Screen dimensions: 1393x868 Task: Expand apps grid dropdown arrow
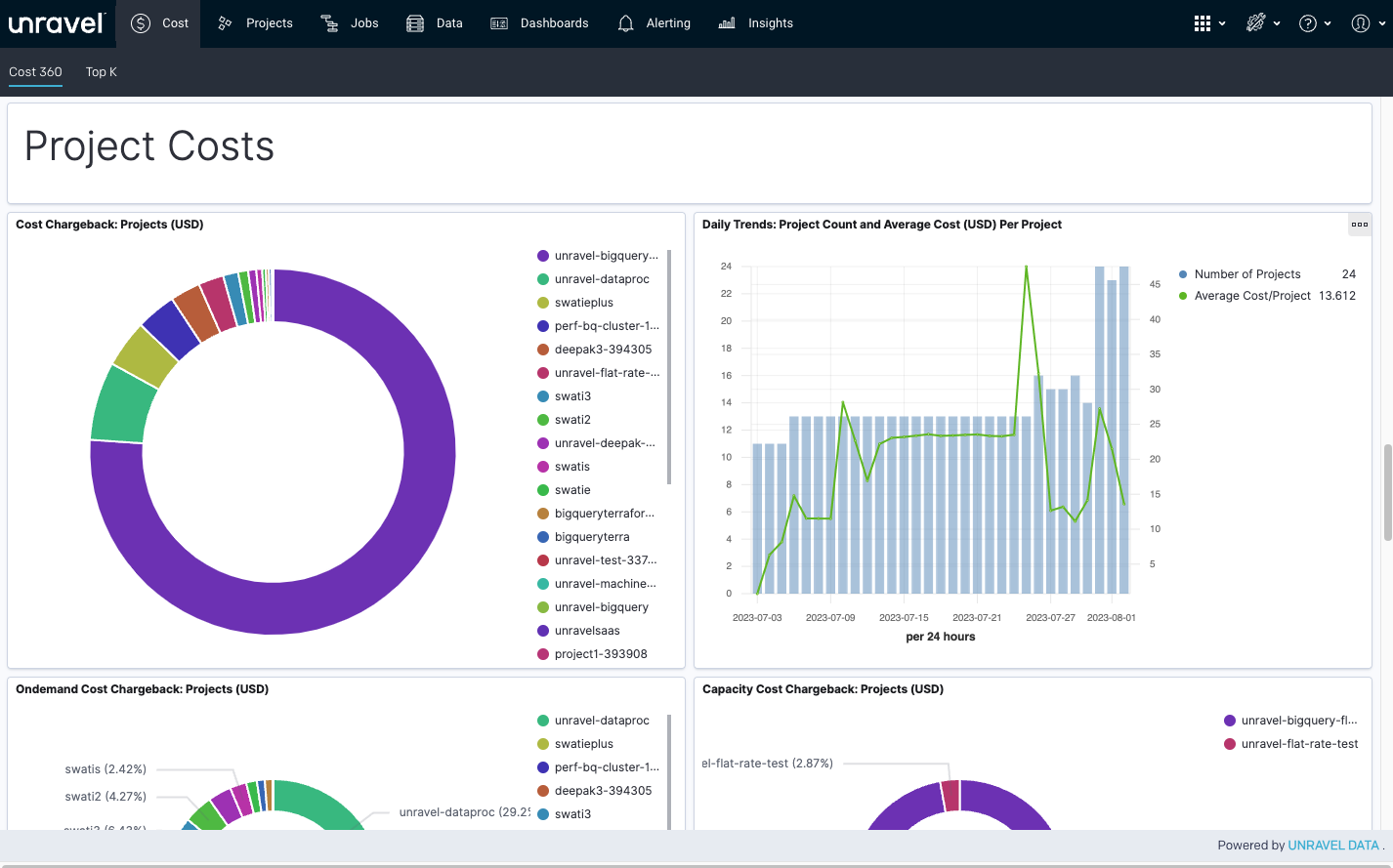pyautogui.click(x=1222, y=24)
